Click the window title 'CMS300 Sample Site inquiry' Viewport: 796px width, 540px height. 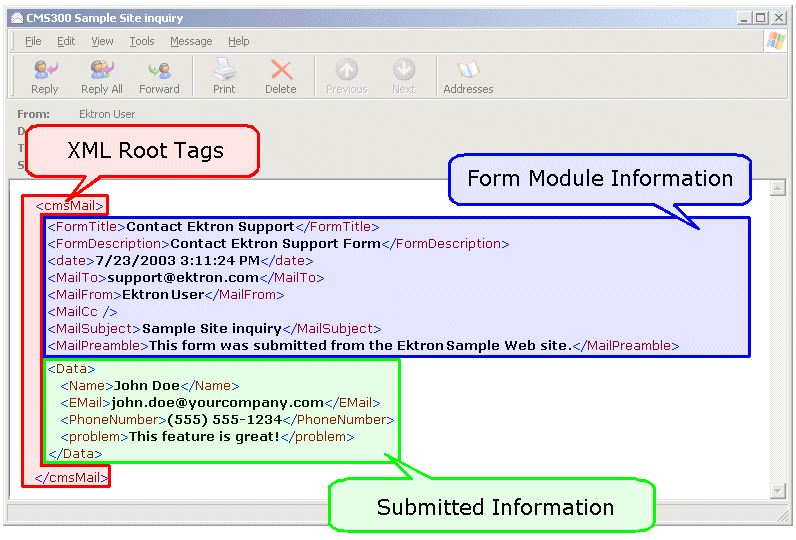pos(105,18)
